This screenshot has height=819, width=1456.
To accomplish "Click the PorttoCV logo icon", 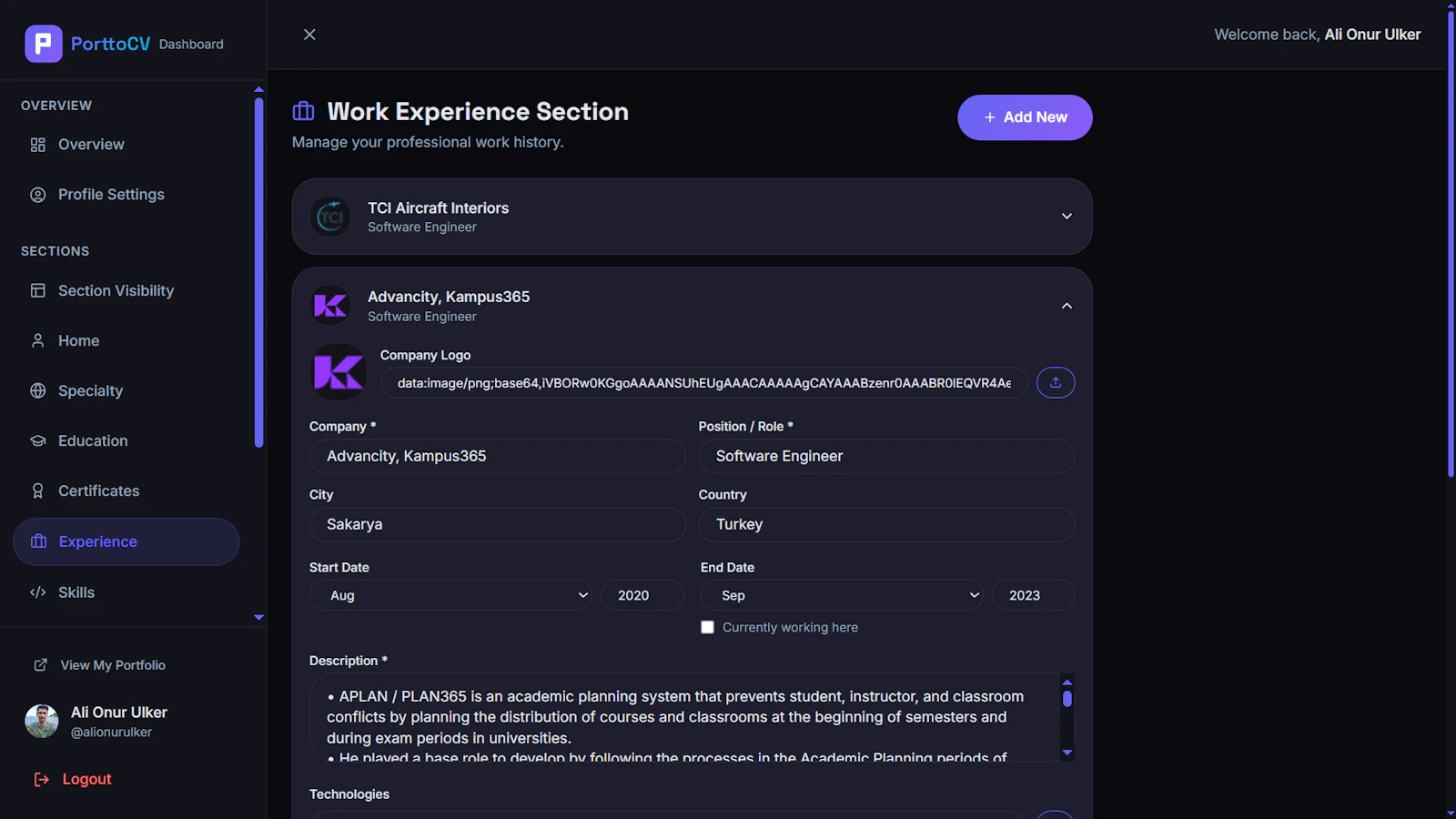I will pyautogui.click(x=44, y=44).
